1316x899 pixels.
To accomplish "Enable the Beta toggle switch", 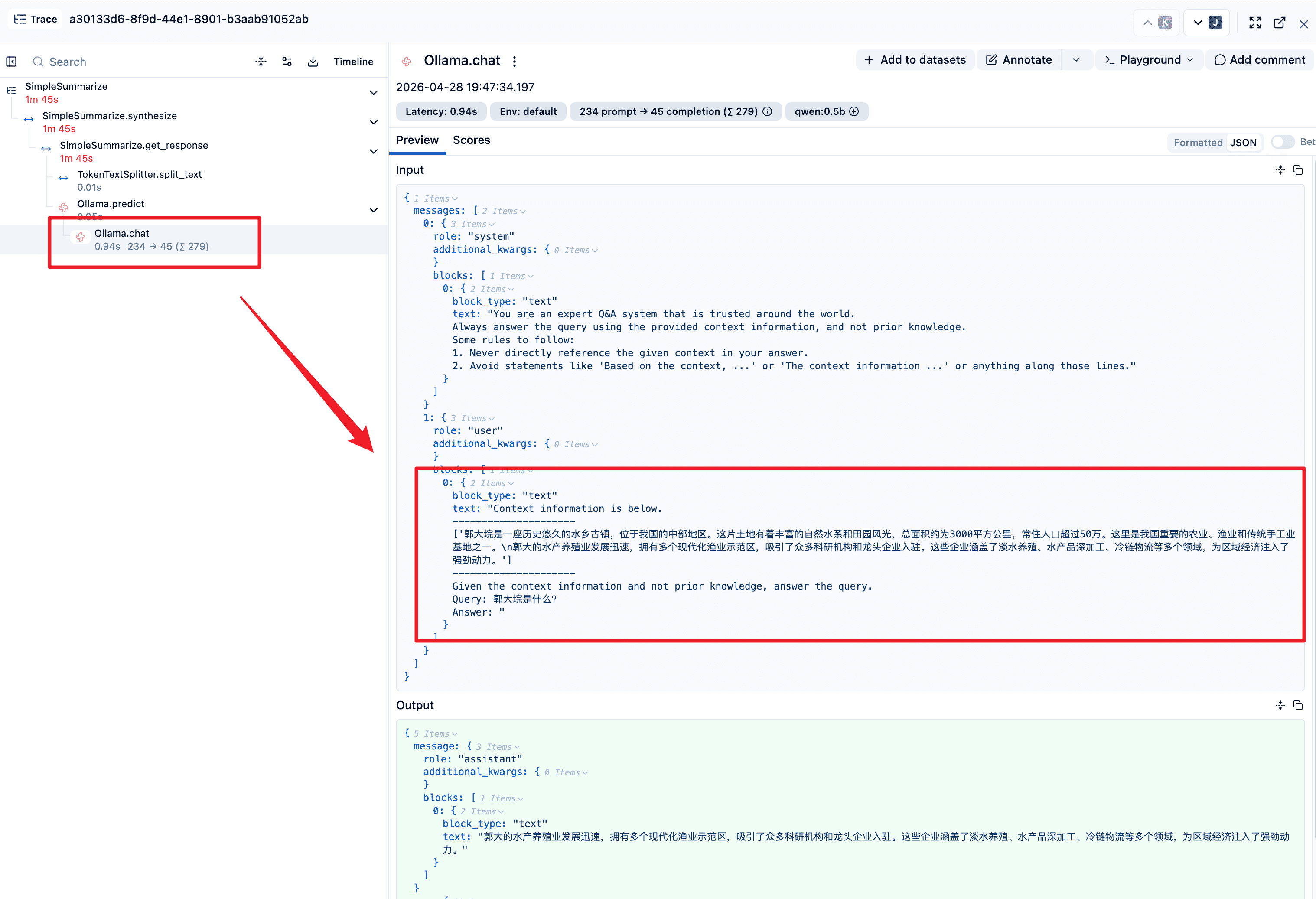I will 1283,142.
